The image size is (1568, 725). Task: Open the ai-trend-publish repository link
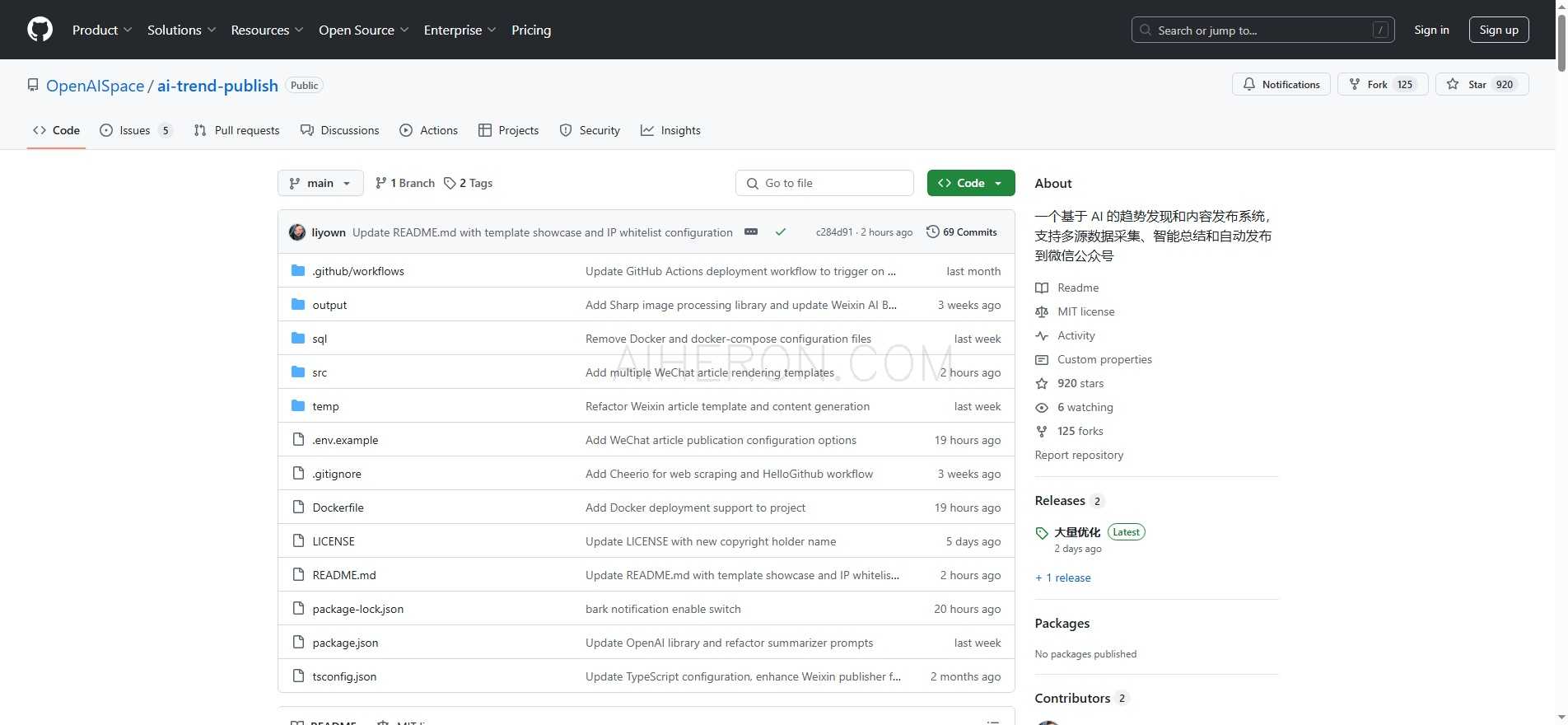pyautogui.click(x=217, y=86)
